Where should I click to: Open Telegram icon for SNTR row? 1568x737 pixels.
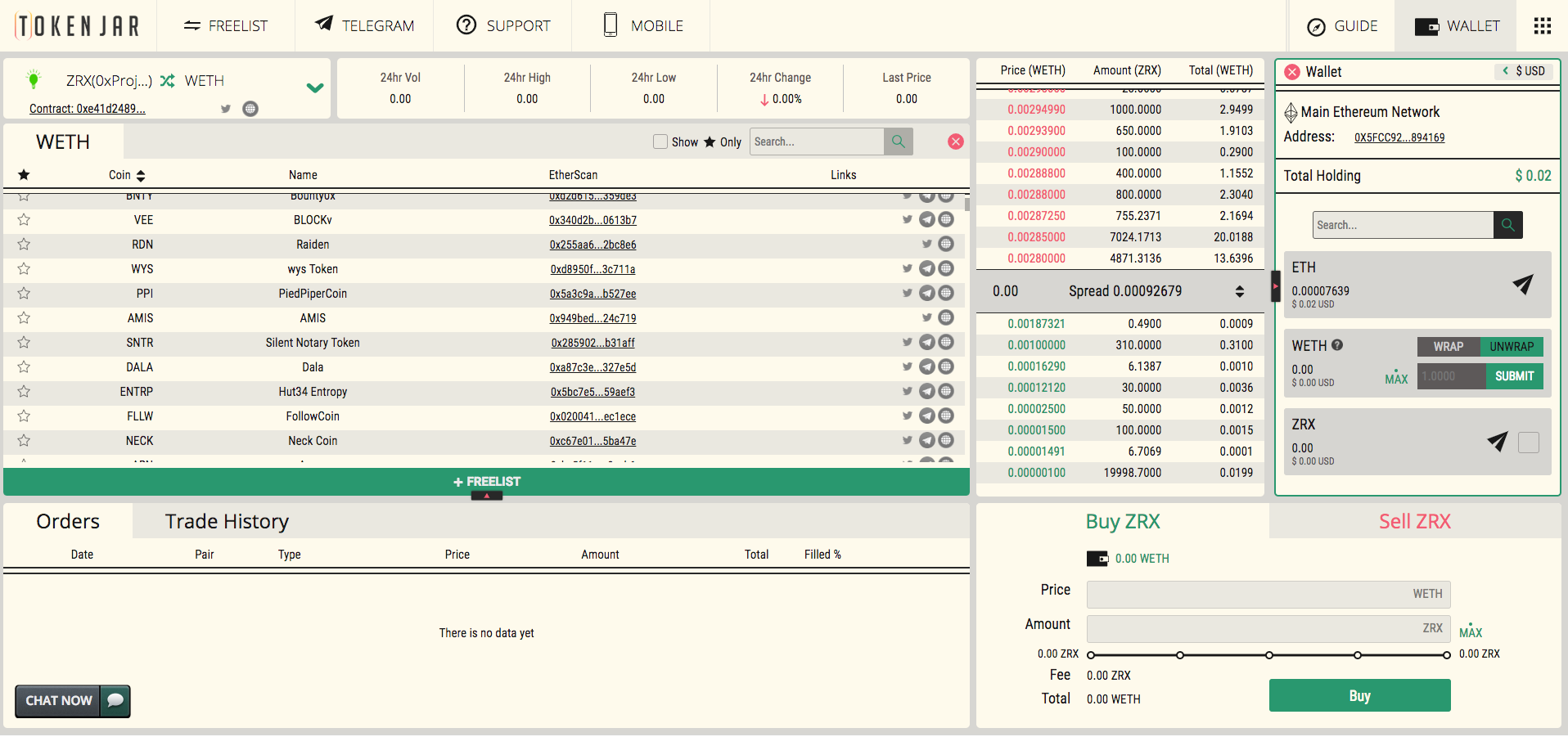tap(927, 342)
